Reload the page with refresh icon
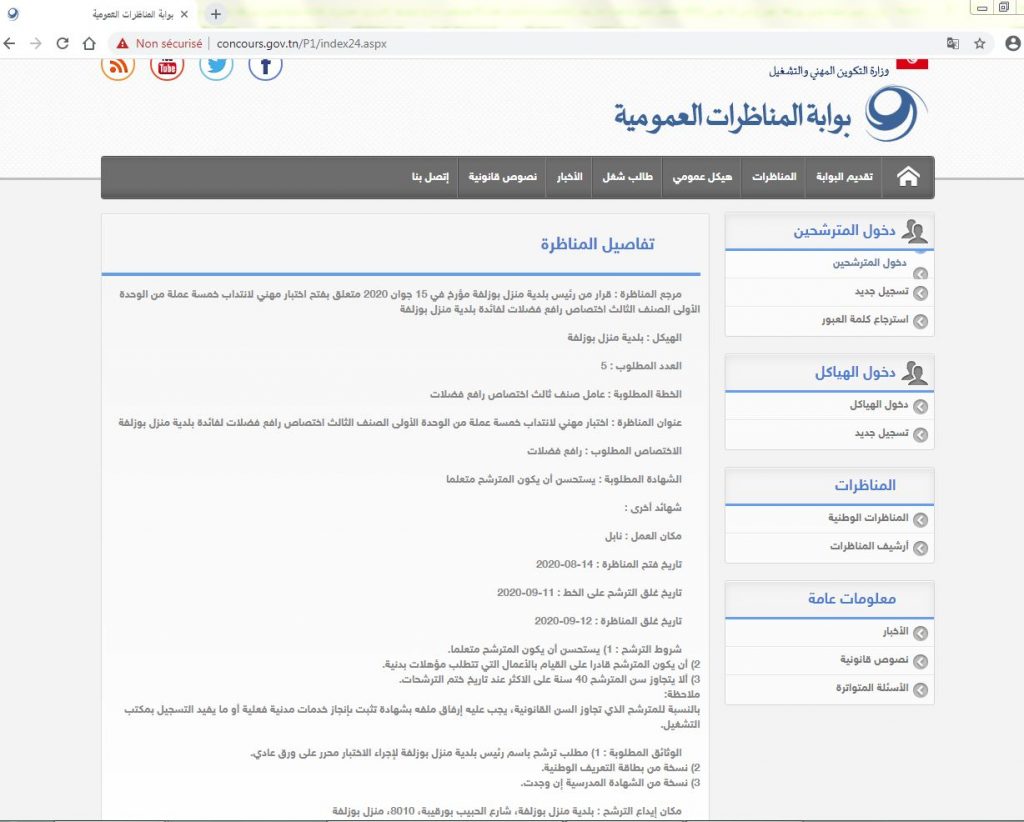Viewport: 1024px width, 822px height. click(63, 44)
